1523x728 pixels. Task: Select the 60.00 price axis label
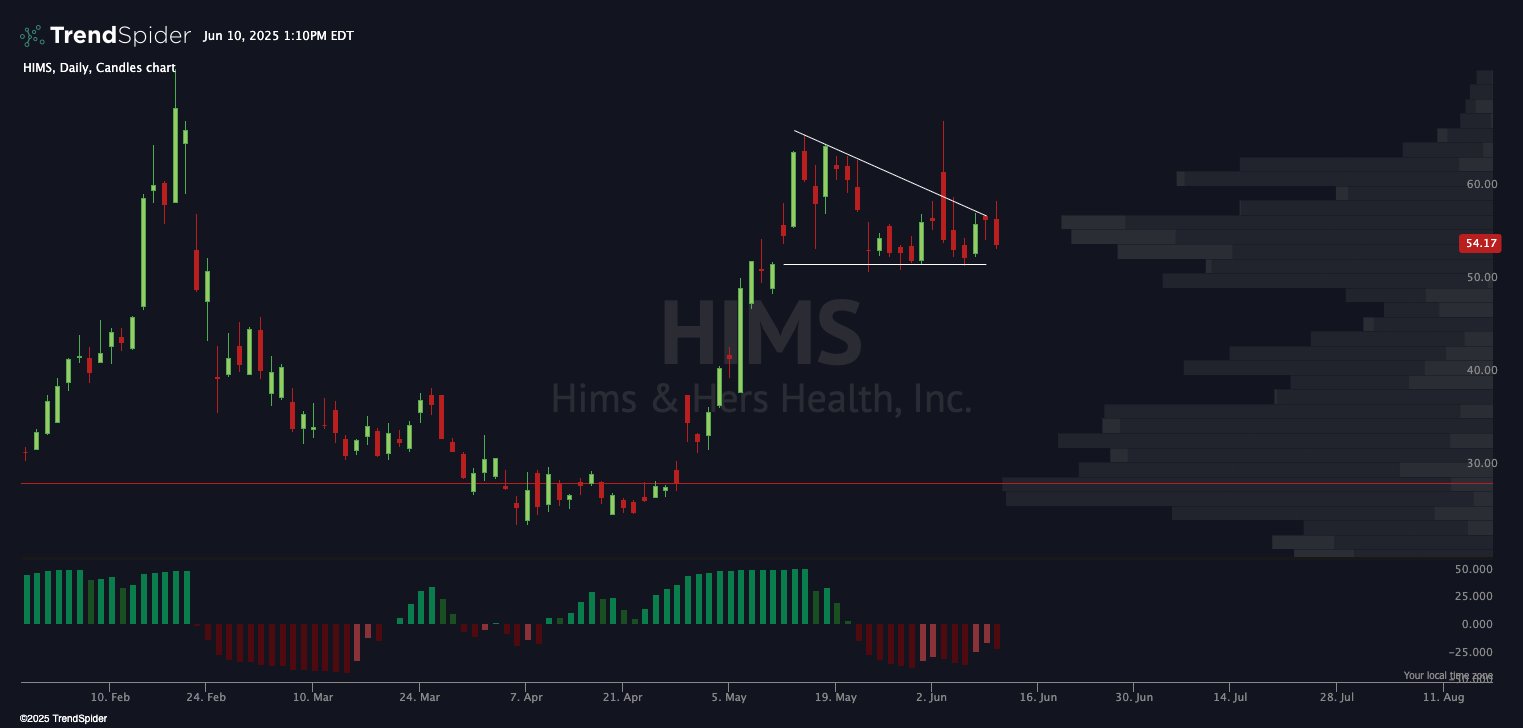pyautogui.click(x=1482, y=184)
